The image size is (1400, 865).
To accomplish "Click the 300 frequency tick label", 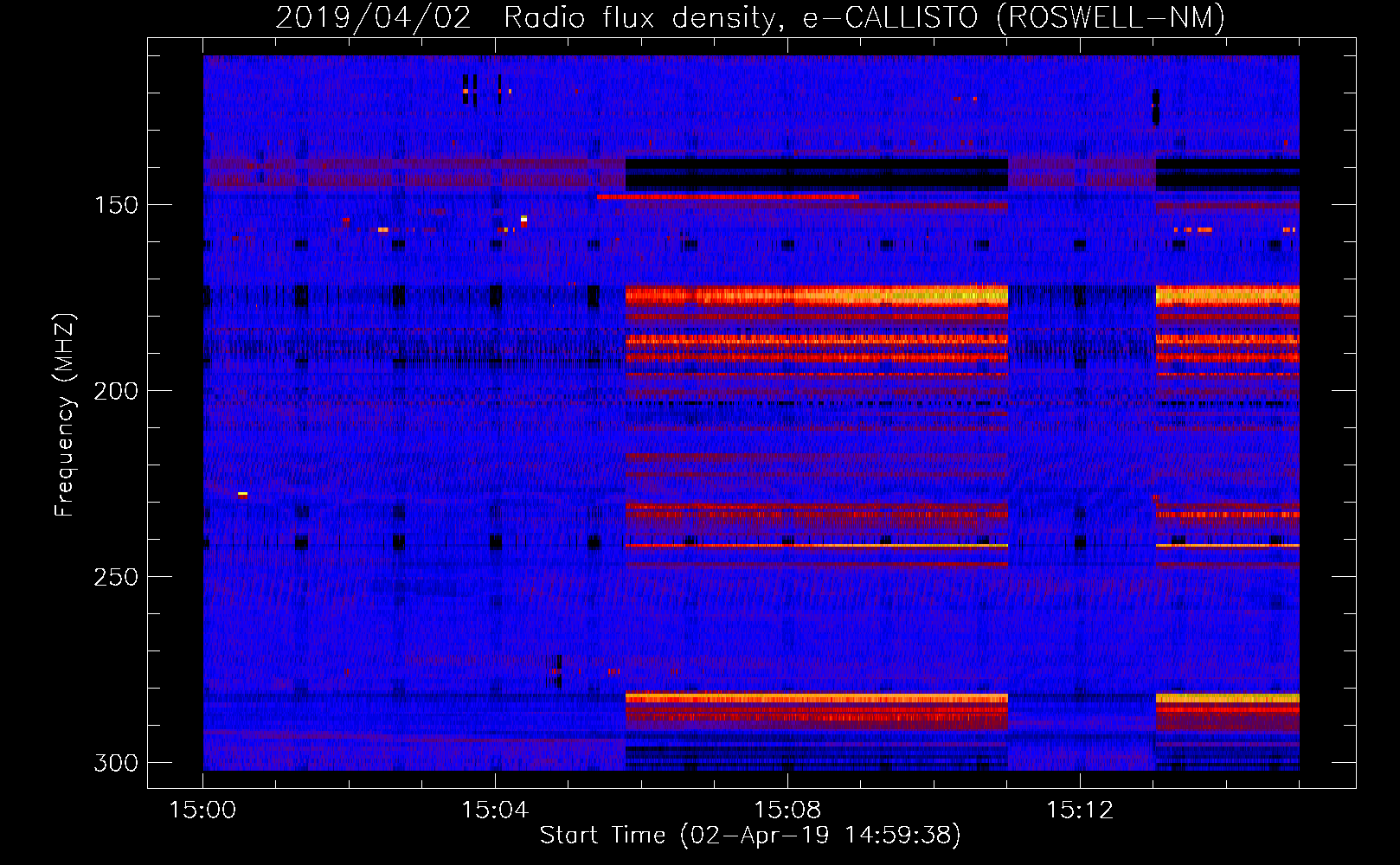I will [x=116, y=763].
